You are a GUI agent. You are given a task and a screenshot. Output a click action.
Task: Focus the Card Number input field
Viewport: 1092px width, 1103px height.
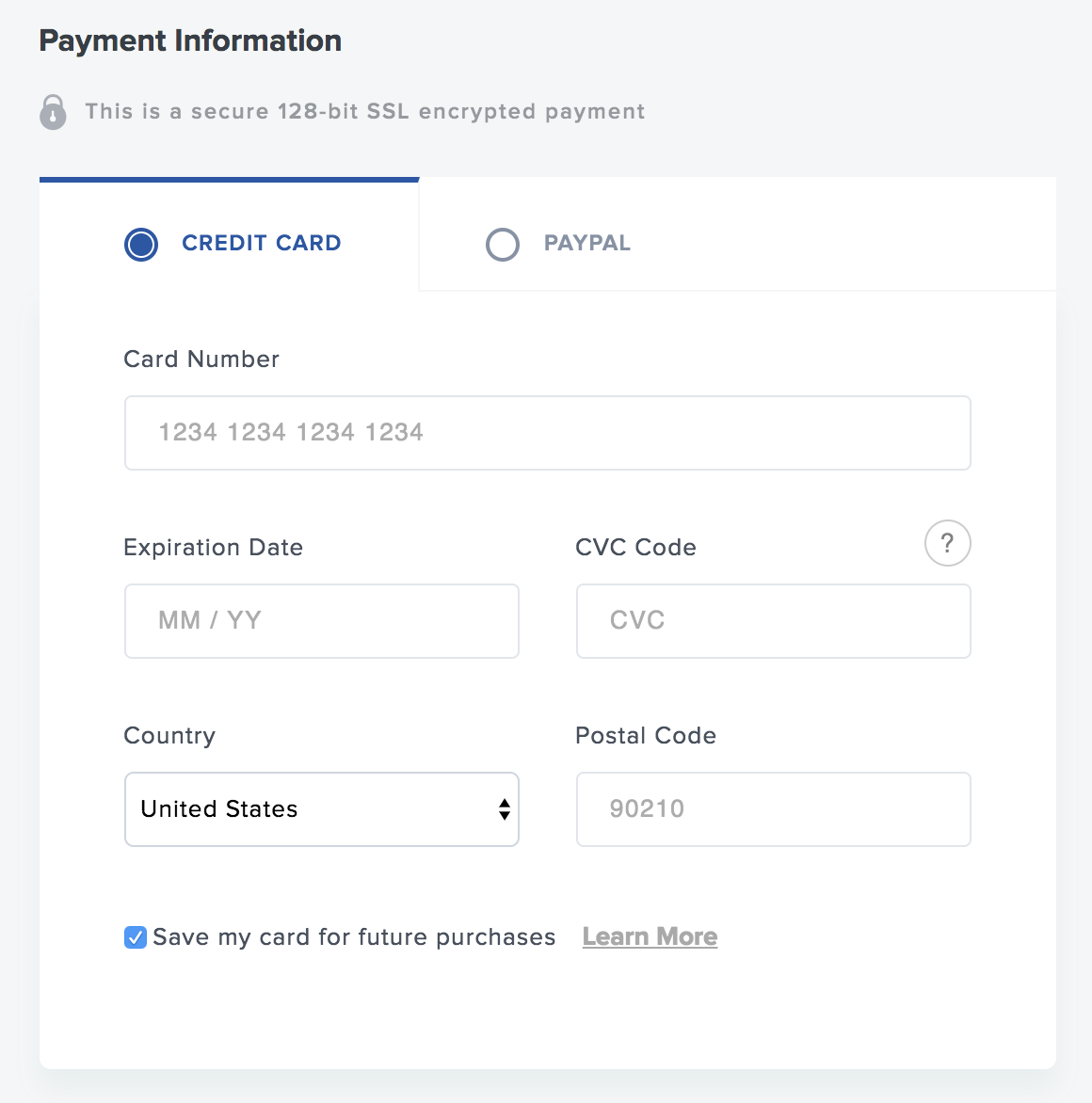pos(547,433)
